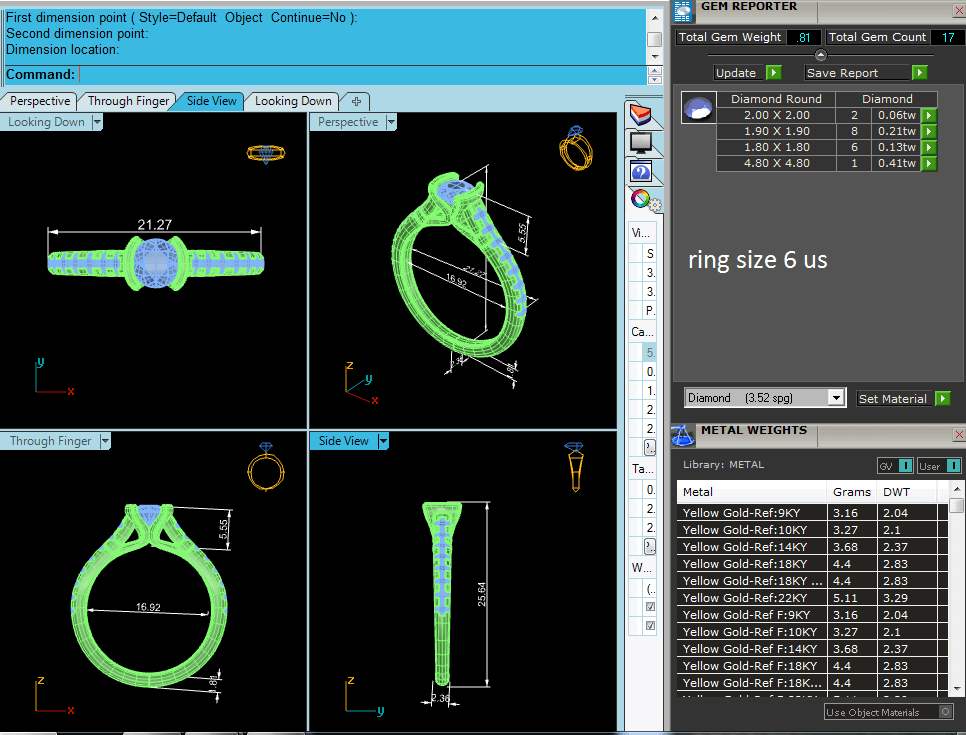Enable Use Object Materials option
The image size is (966, 735).
click(943, 712)
